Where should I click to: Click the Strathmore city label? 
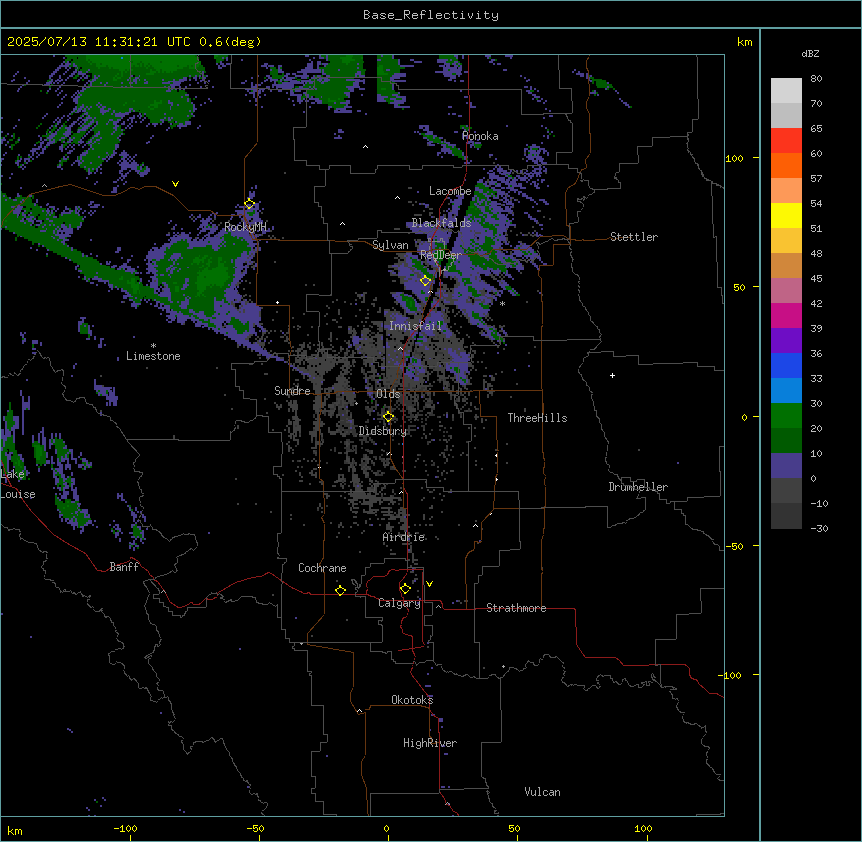[x=516, y=608]
